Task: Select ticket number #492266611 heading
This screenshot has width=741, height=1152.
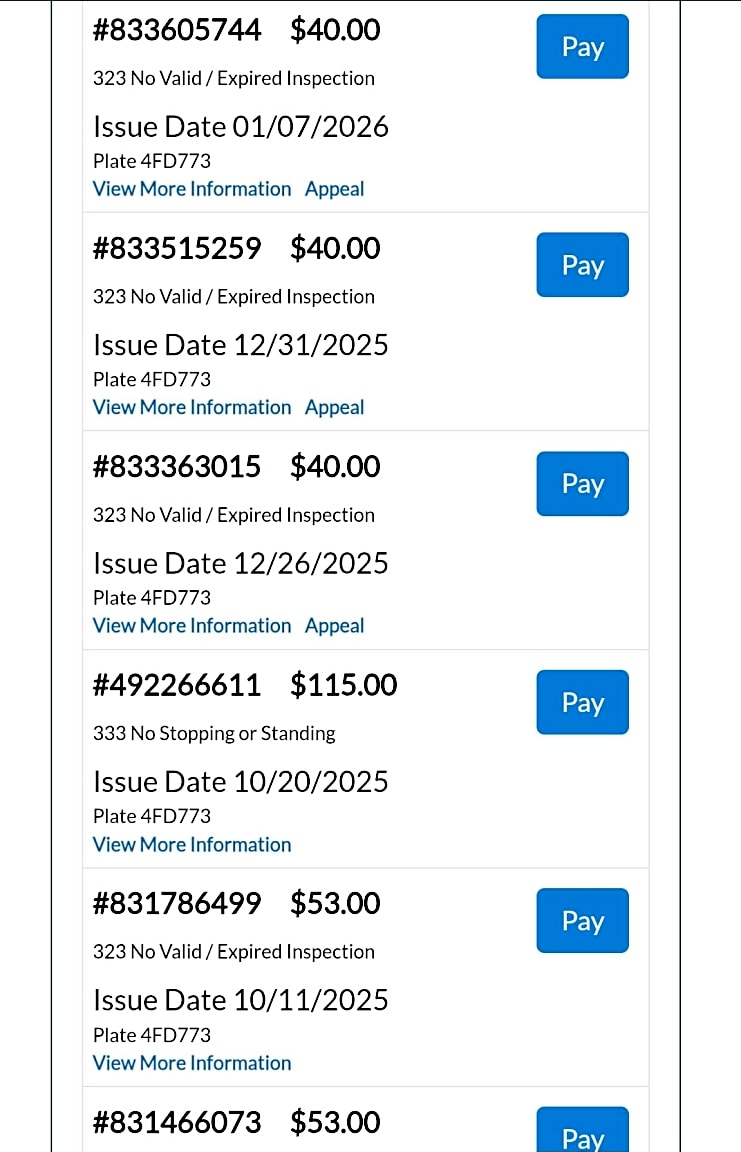Action: 177,685
